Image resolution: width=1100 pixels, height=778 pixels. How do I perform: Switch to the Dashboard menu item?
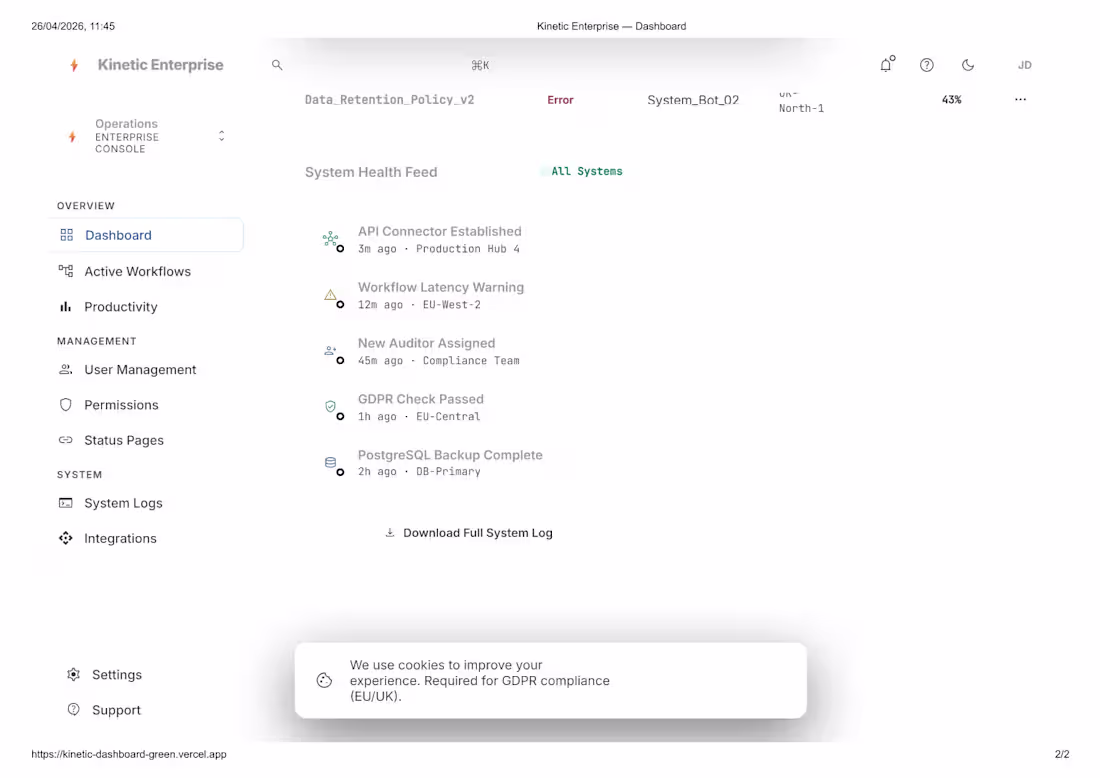pyautogui.click(x=119, y=235)
